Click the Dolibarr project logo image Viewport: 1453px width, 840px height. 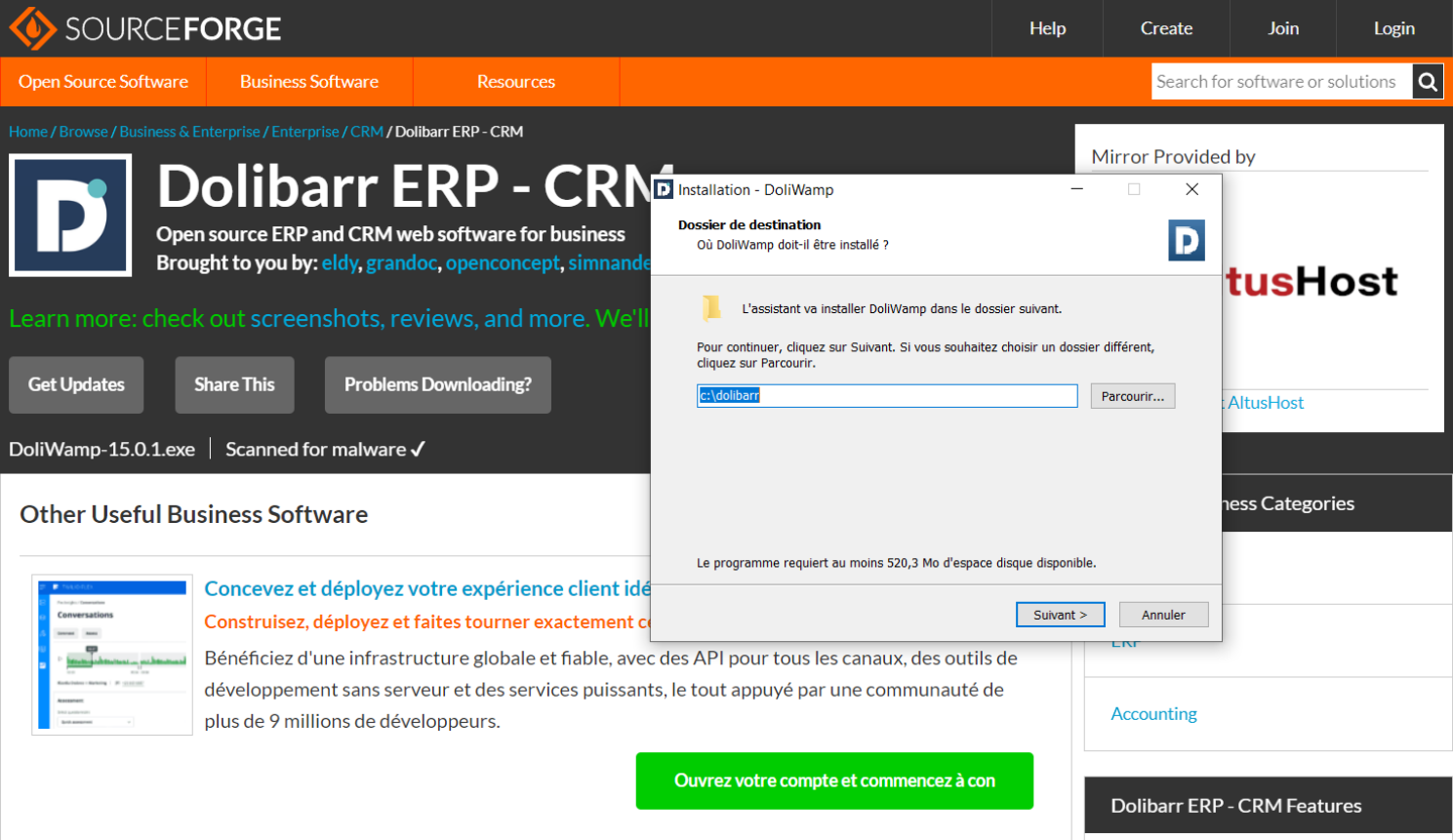click(70, 215)
